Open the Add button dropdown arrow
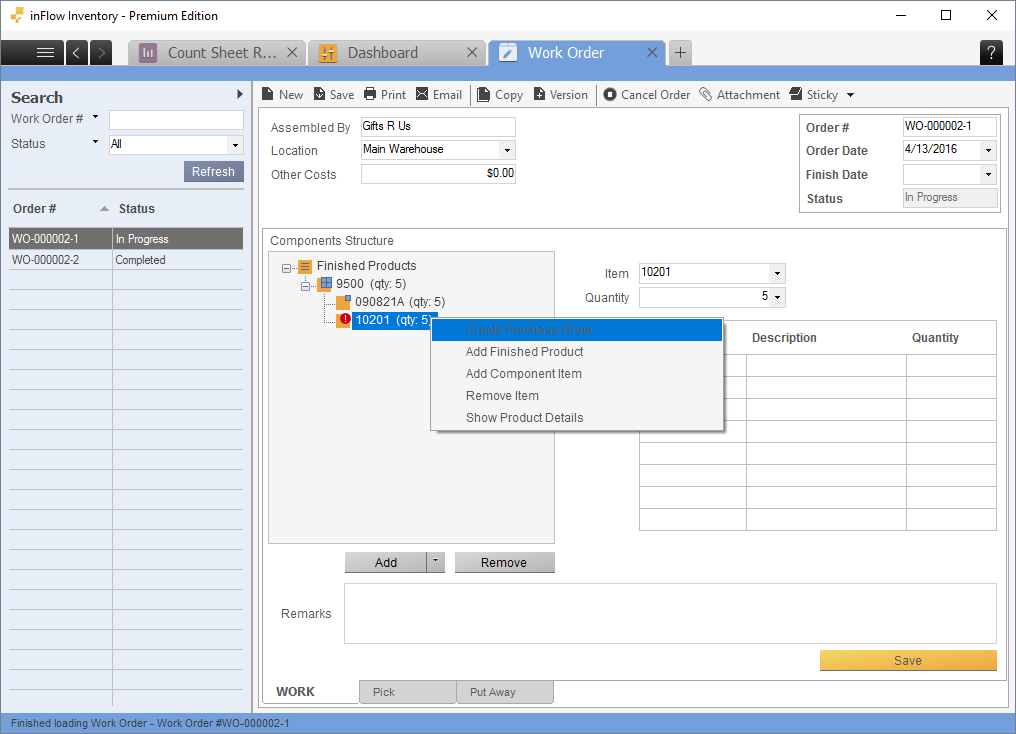 click(x=435, y=562)
